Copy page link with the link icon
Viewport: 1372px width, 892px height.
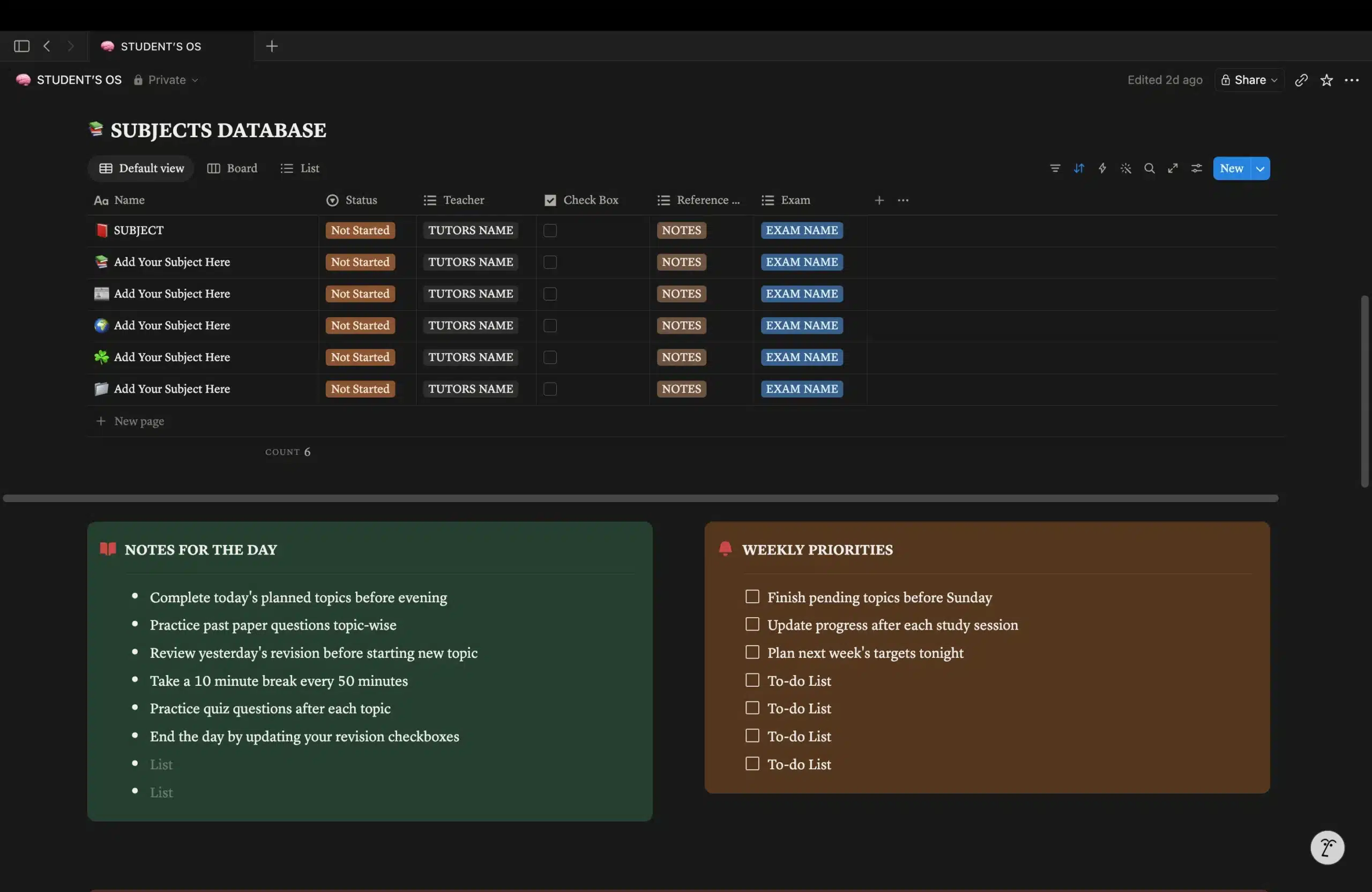[x=1301, y=80]
